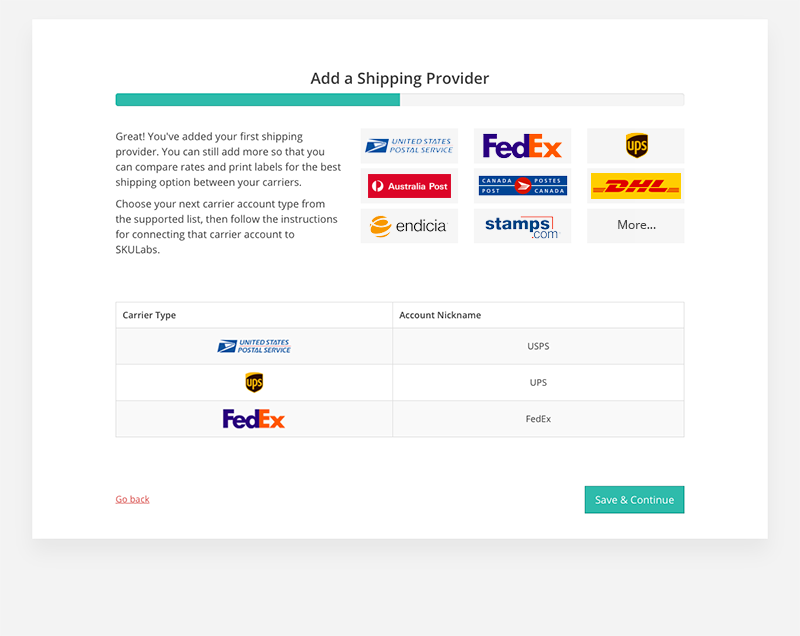
Task: Select the USPS account nickname cell
Action: tap(538, 347)
